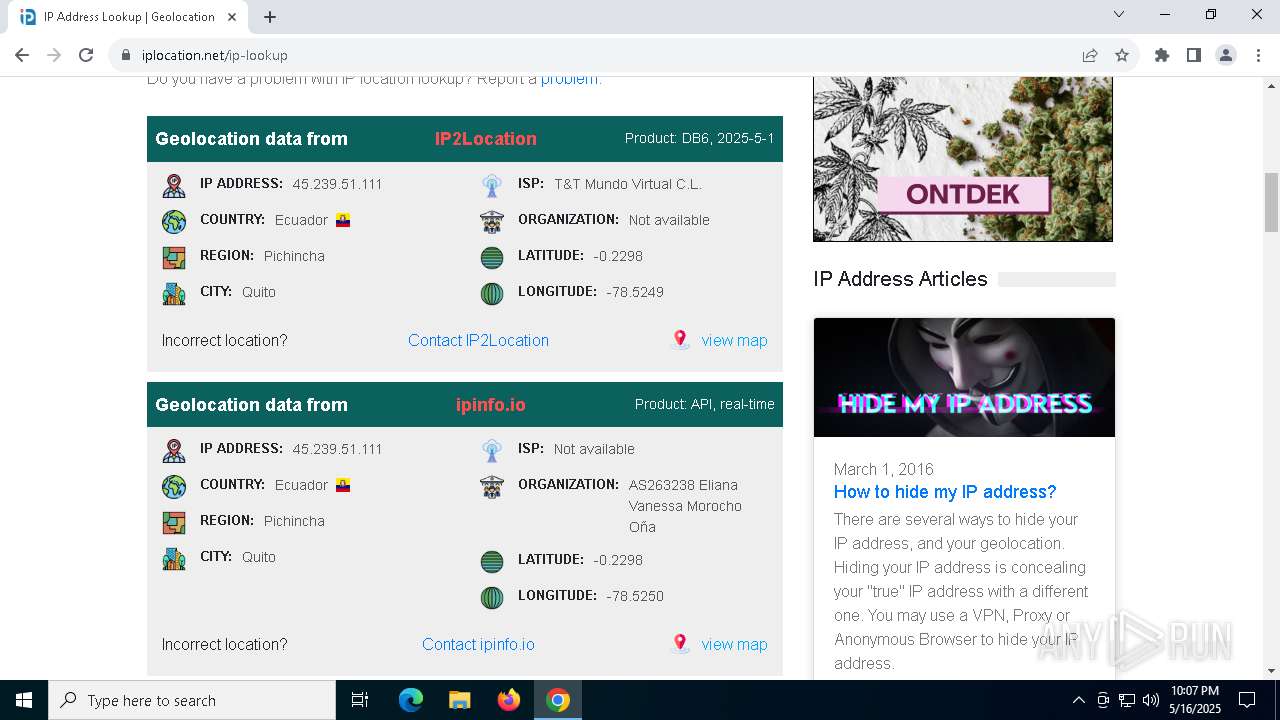Click the browser forward arrow

[54, 55]
